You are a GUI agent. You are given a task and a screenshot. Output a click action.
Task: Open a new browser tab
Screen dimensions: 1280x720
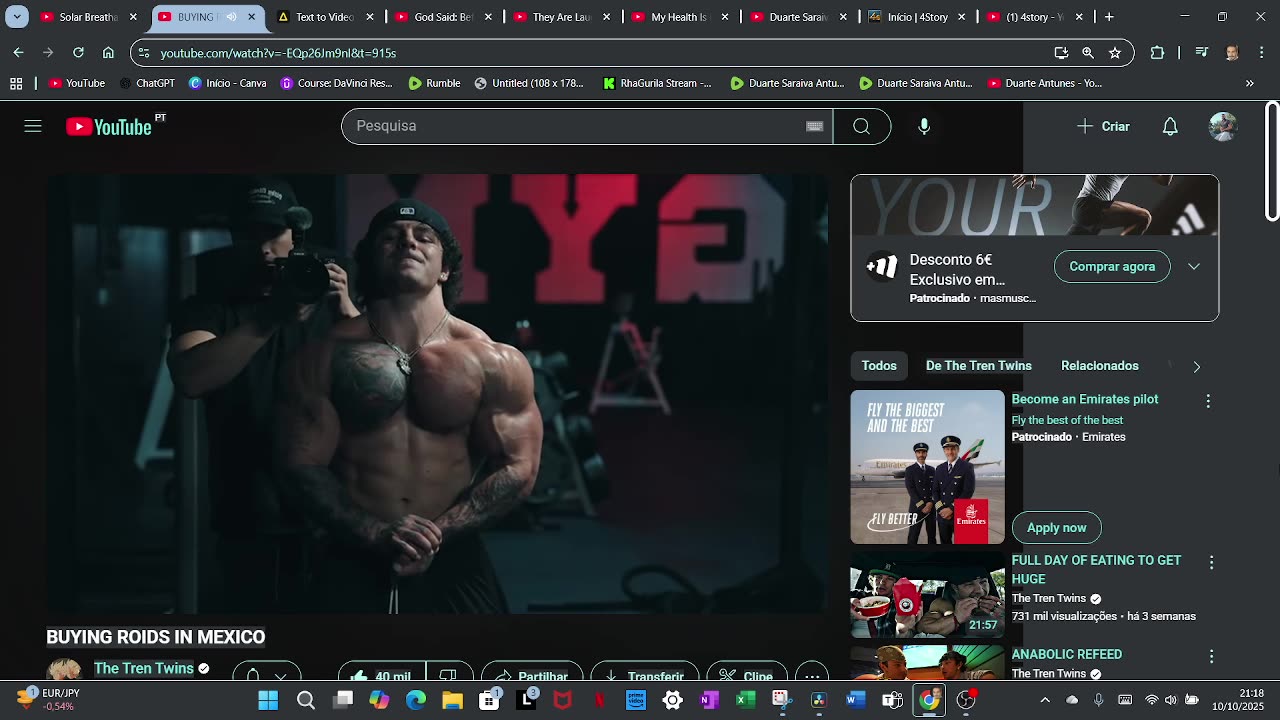coord(1109,17)
